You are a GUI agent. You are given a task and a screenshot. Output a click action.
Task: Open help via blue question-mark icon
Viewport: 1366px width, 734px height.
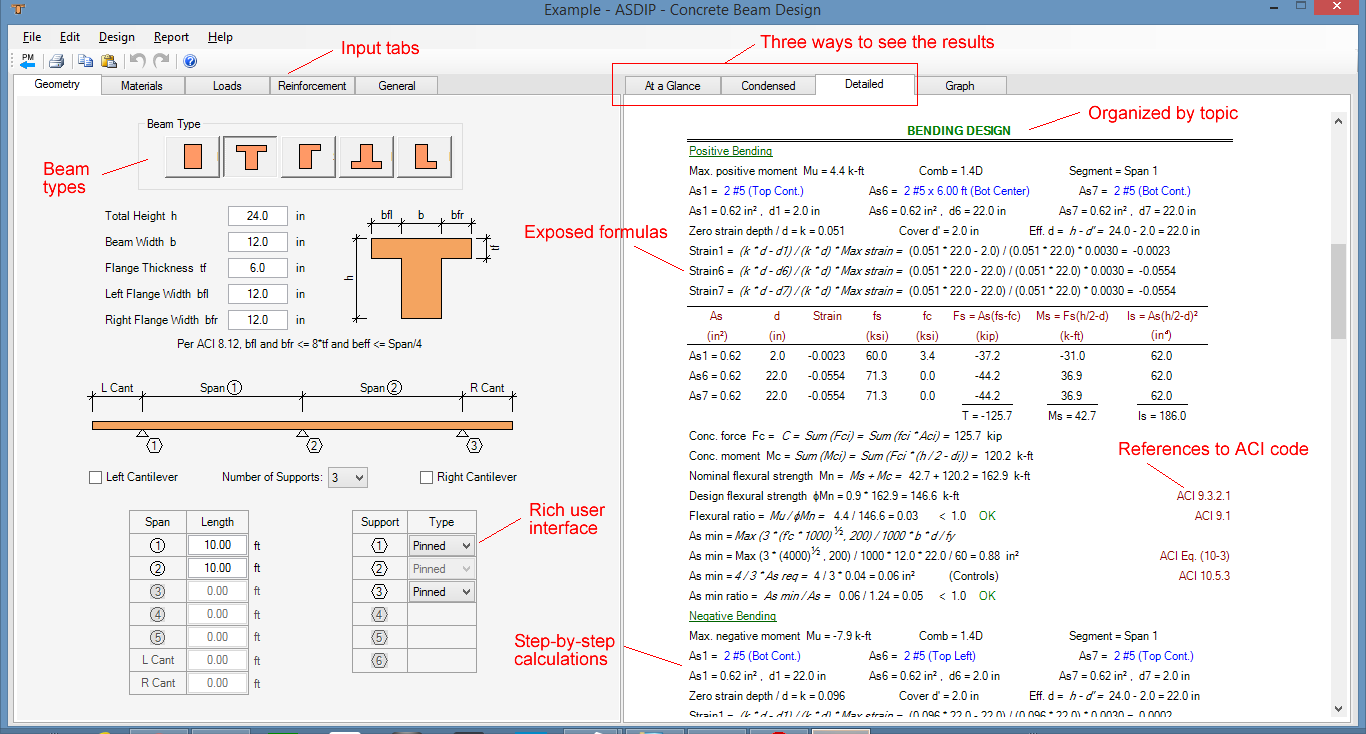click(x=190, y=61)
